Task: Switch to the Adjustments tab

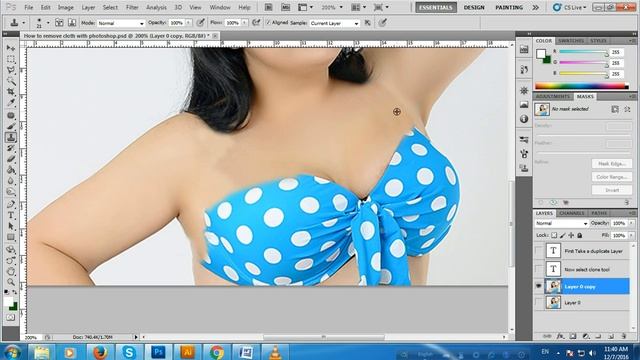Action: (553, 96)
